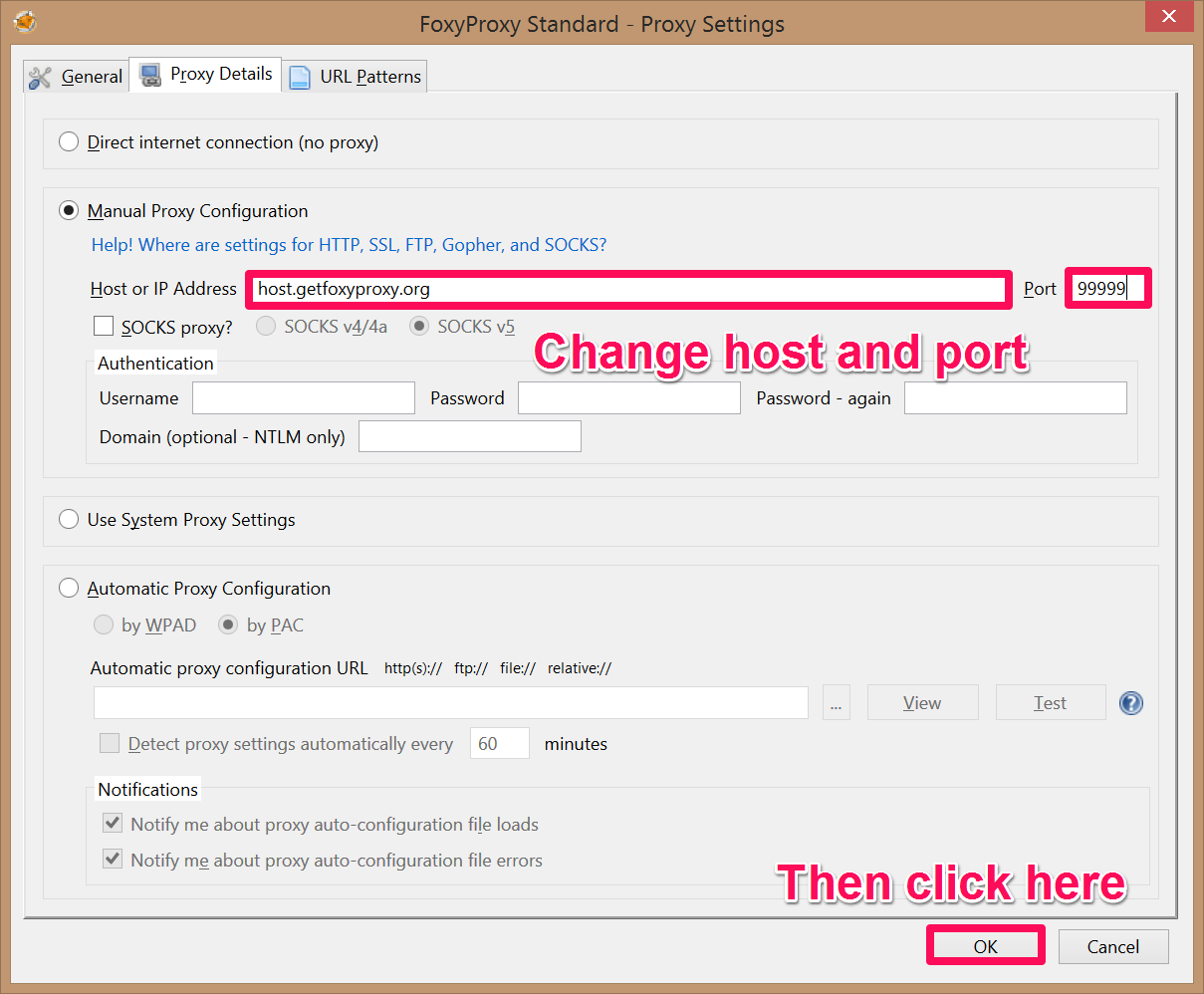Click the Domain NTLM only field

[470, 436]
